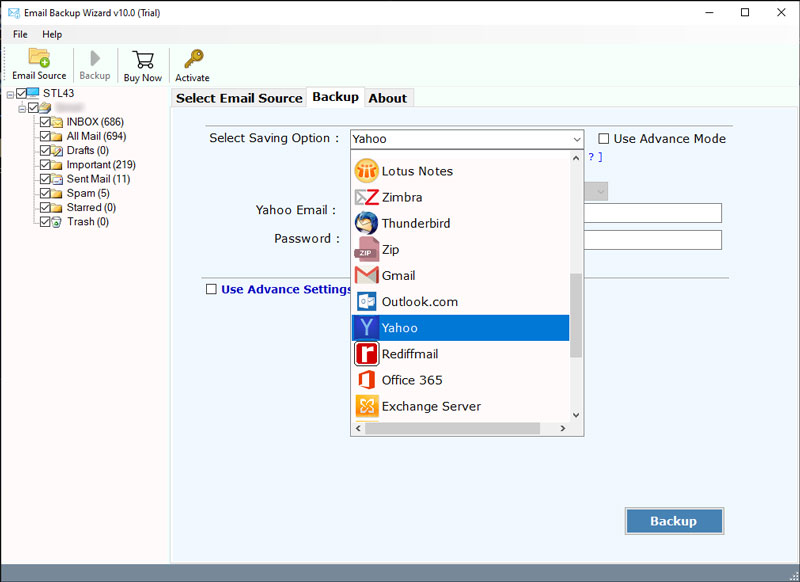This screenshot has width=800, height=582.
Task: Collapse the account node under STL43
Action: pyautogui.click(x=22, y=109)
